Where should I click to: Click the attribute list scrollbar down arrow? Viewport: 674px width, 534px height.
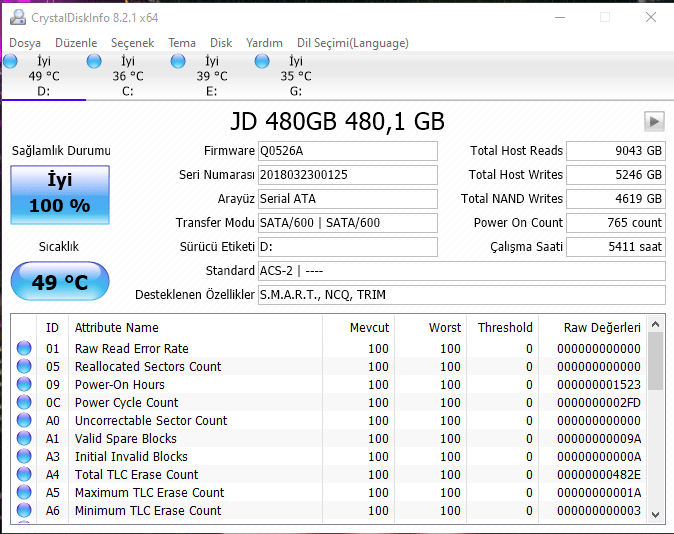[x=656, y=514]
